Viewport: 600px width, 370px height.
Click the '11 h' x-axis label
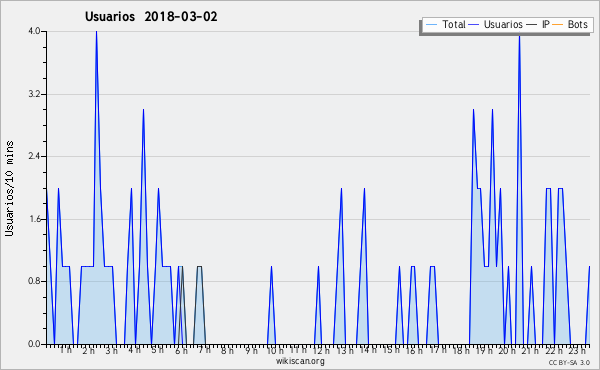(298, 350)
